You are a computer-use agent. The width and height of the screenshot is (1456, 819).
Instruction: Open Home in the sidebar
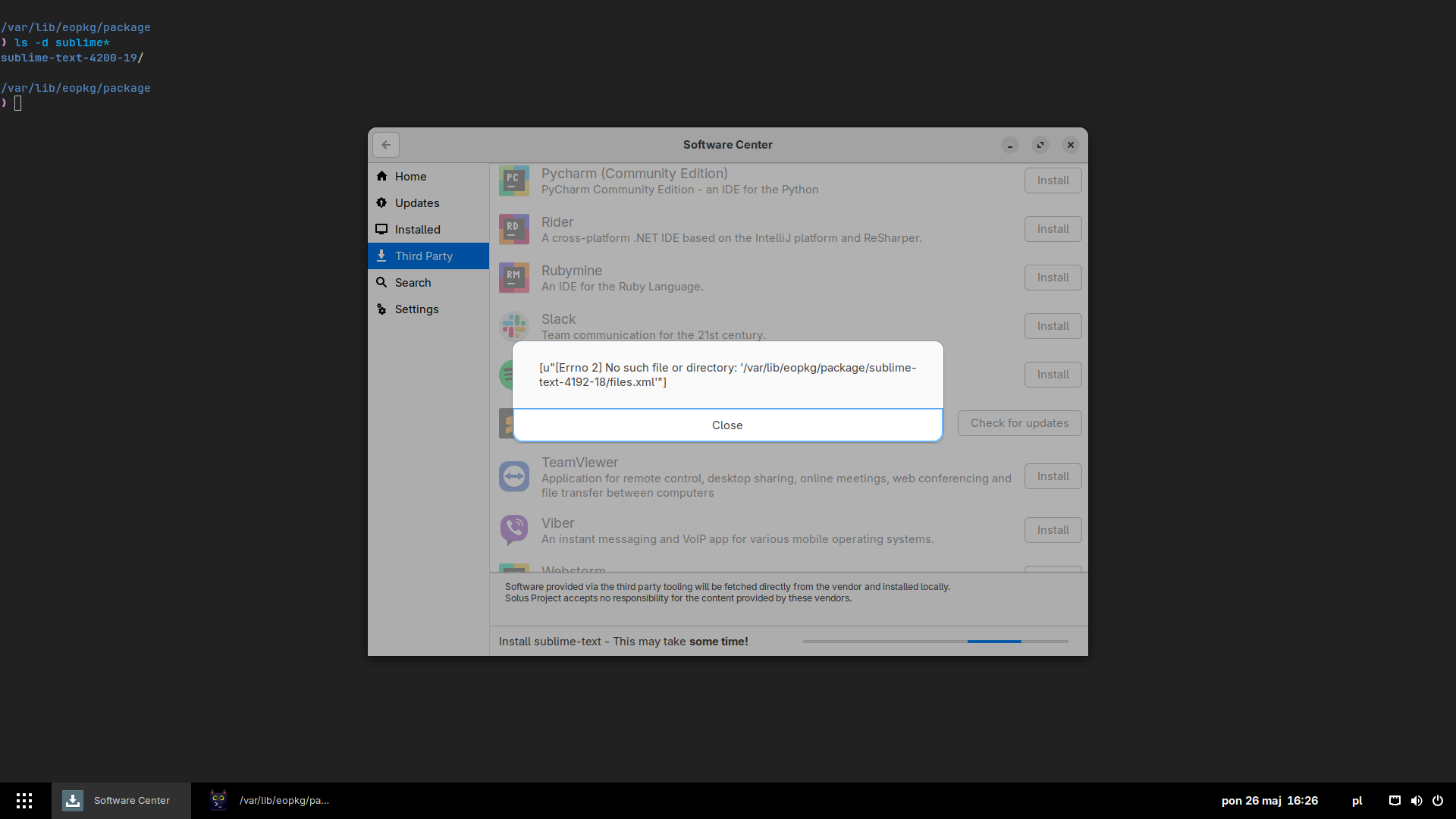(x=428, y=177)
